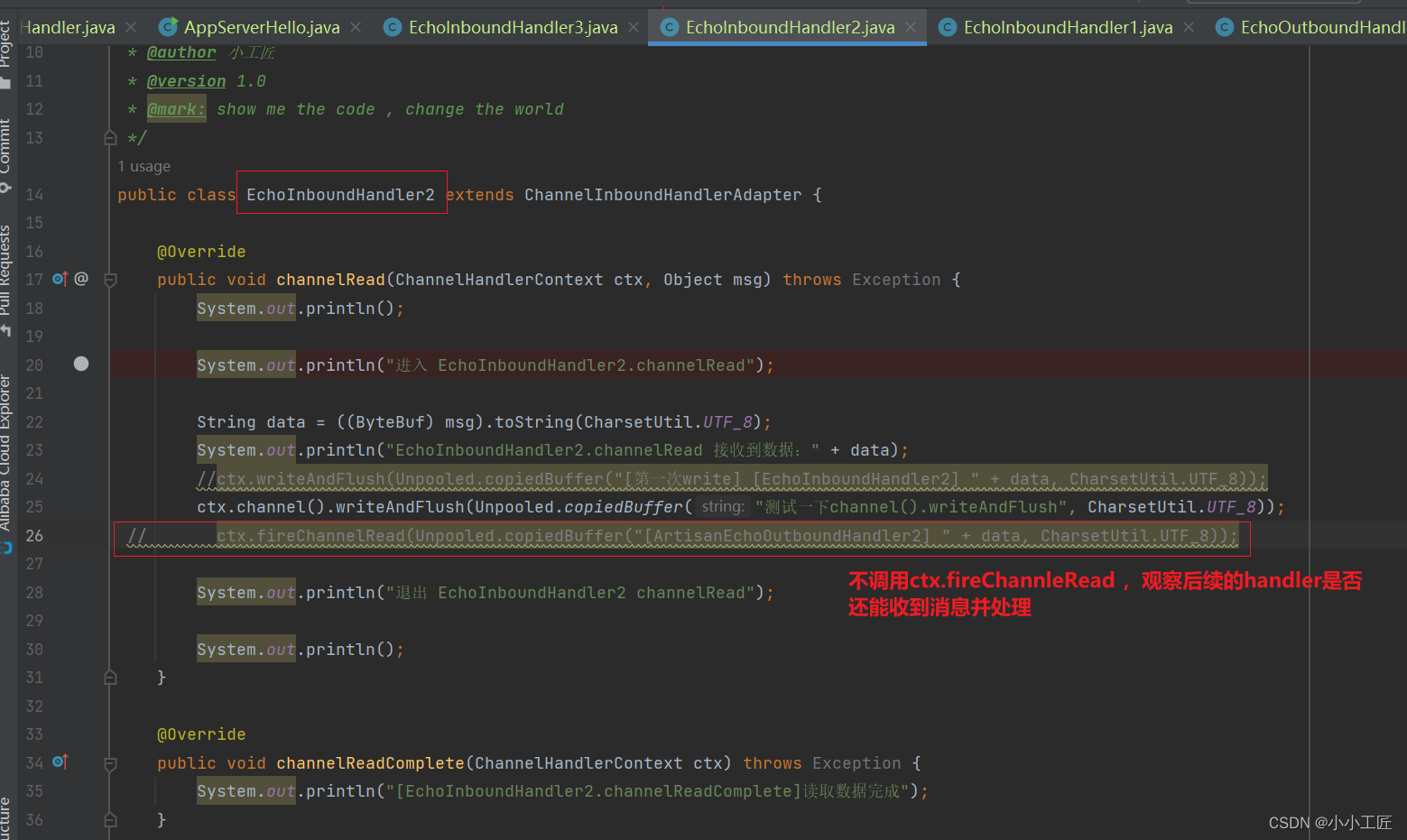Show usages via the '1 usage' hint

pos(143,166)
